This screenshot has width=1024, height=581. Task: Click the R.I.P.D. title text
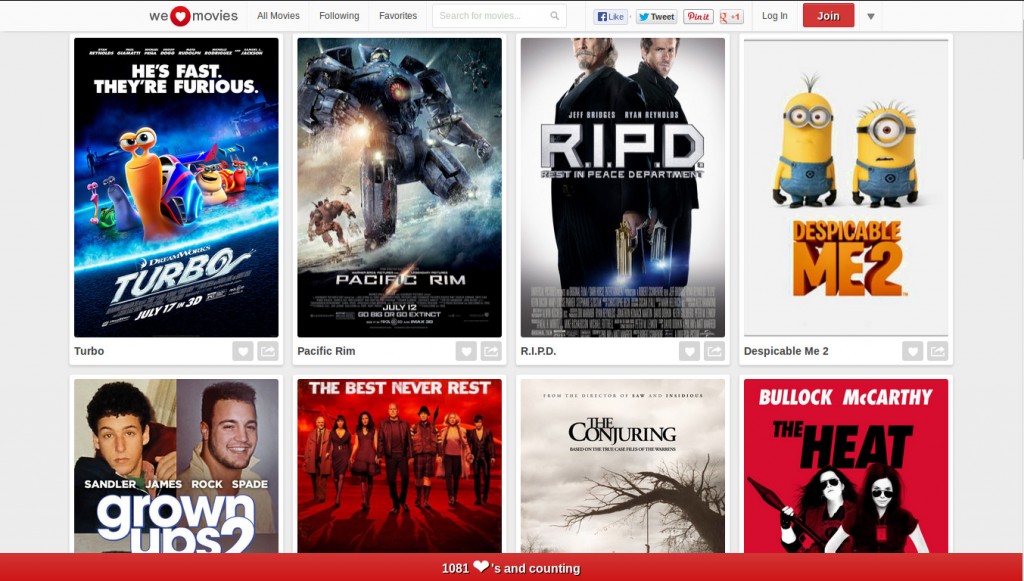point(538,351)
